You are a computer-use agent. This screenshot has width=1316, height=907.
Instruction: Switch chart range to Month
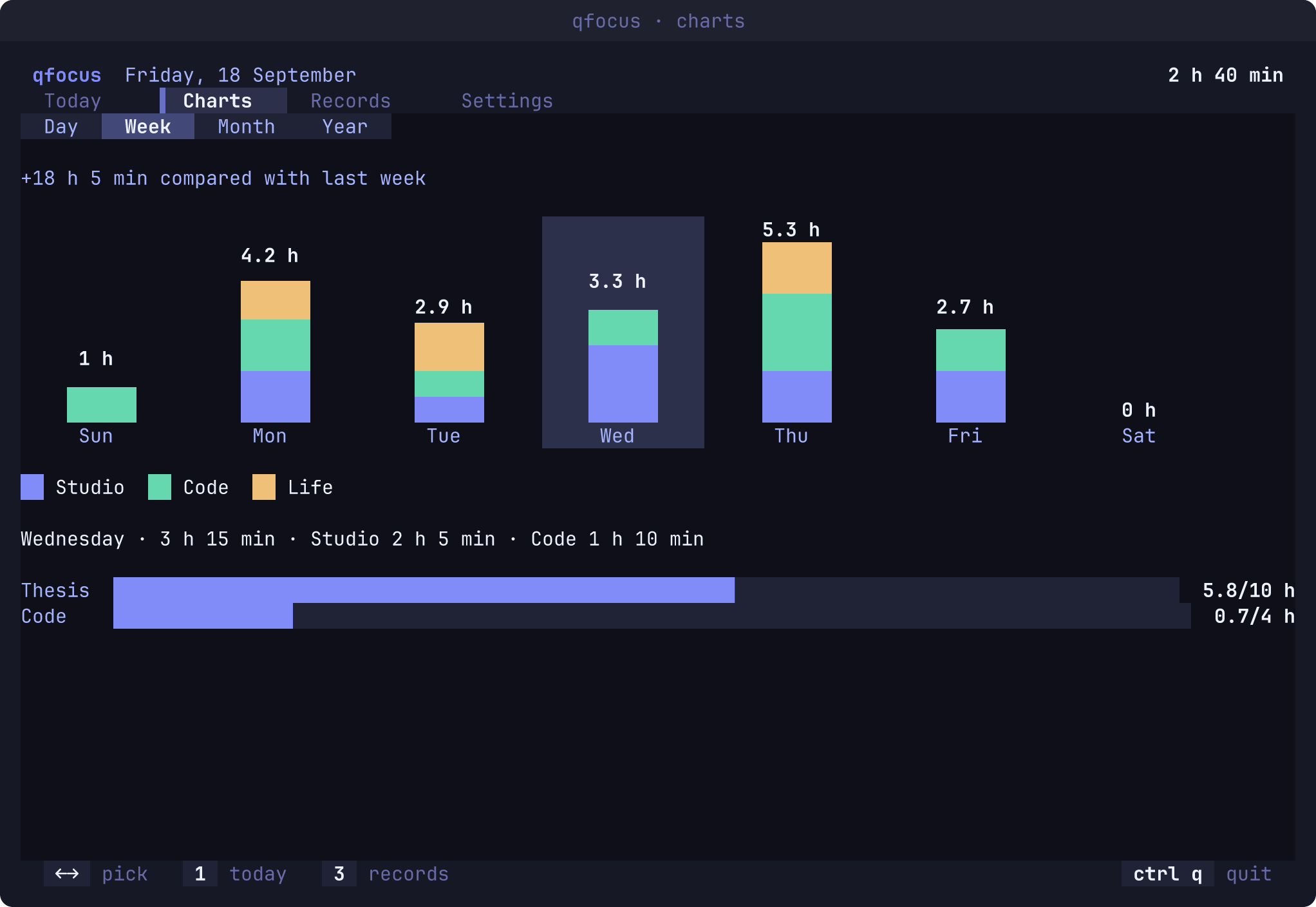pos(247,127)
